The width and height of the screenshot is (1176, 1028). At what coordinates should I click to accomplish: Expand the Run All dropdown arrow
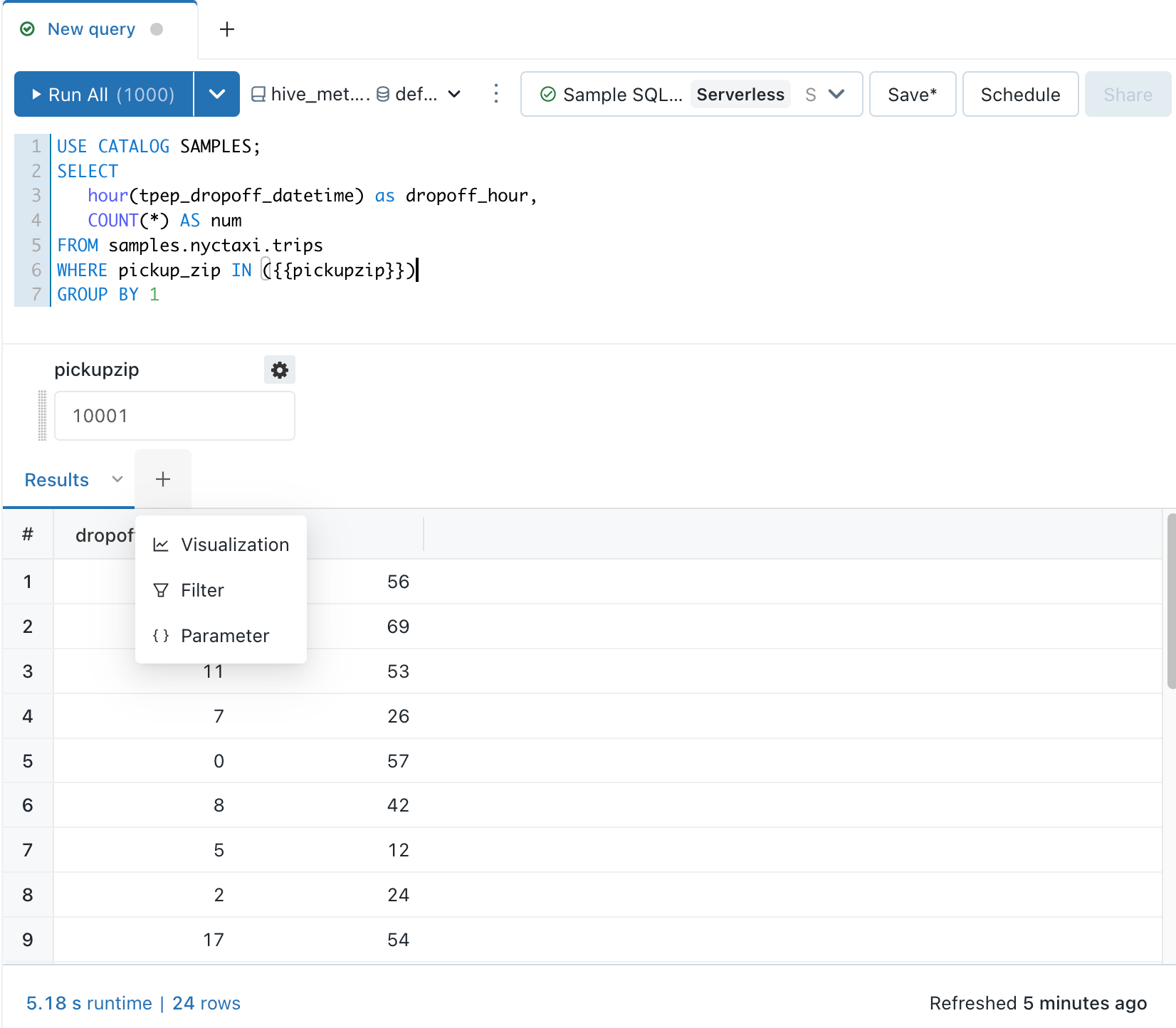click(217, 94)
